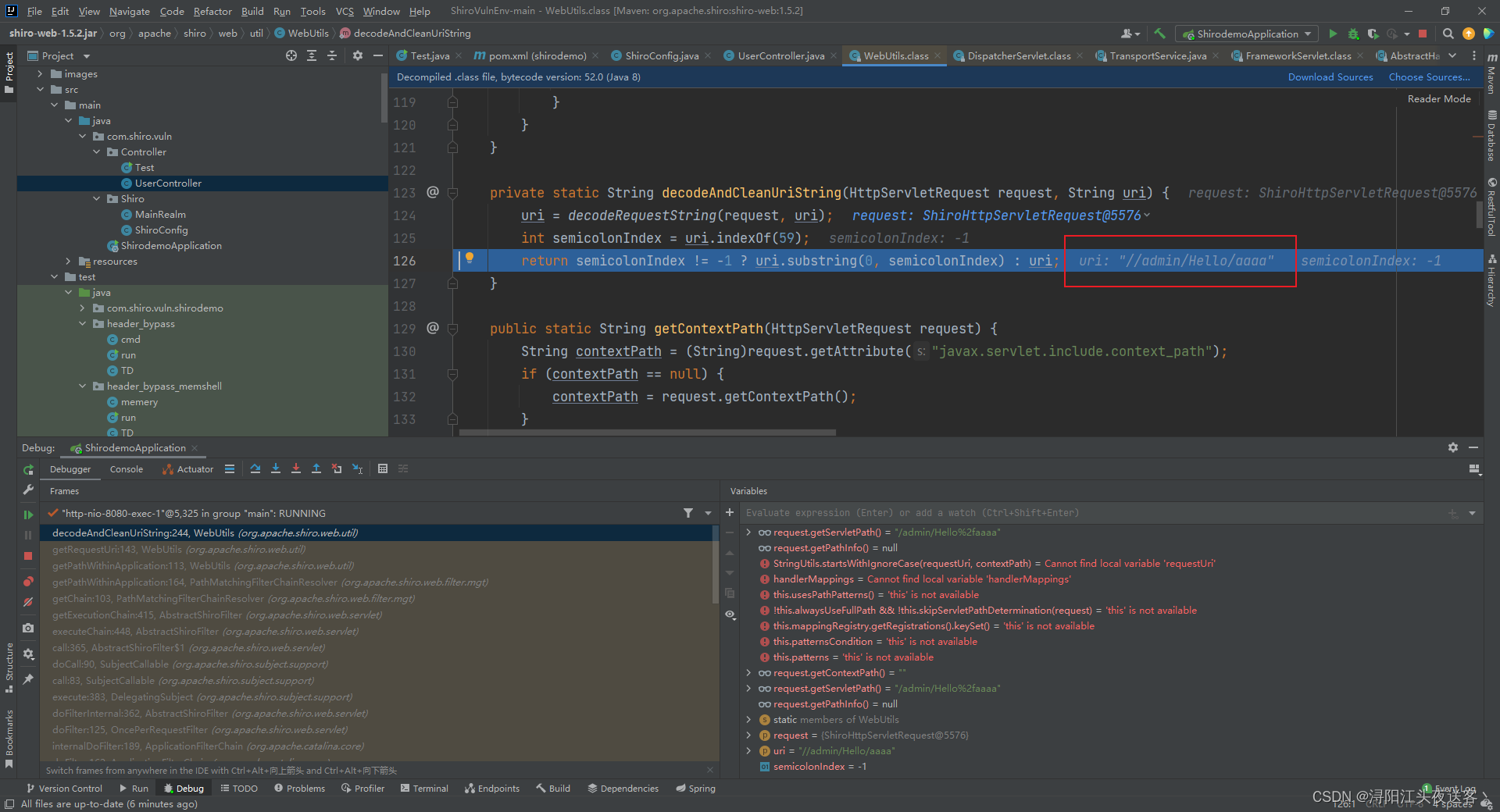The width and height of the screenshot is (1500, 812).
Task: Hide the Project tool window
Action: [x=378, y=55]
